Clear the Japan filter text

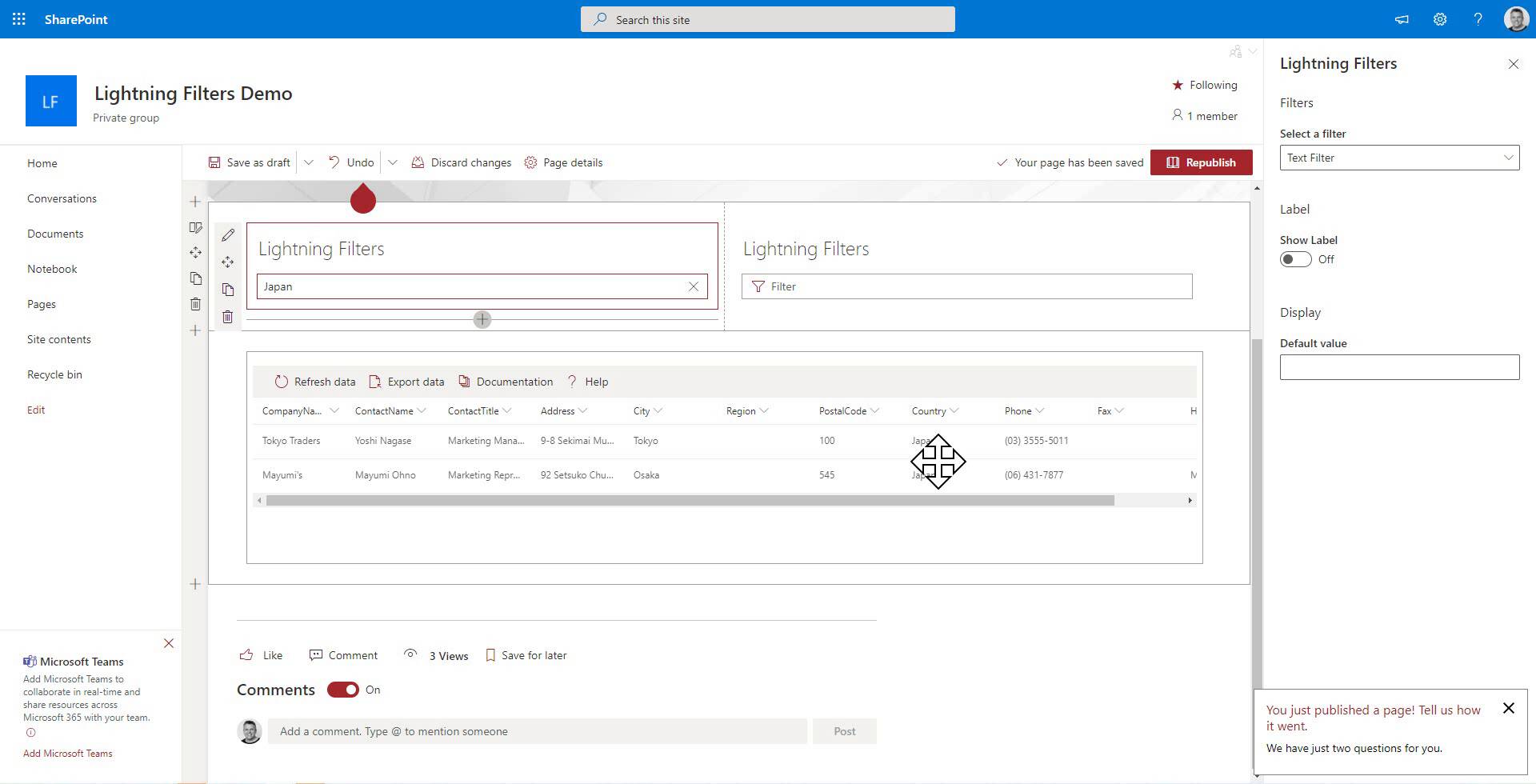694,286
